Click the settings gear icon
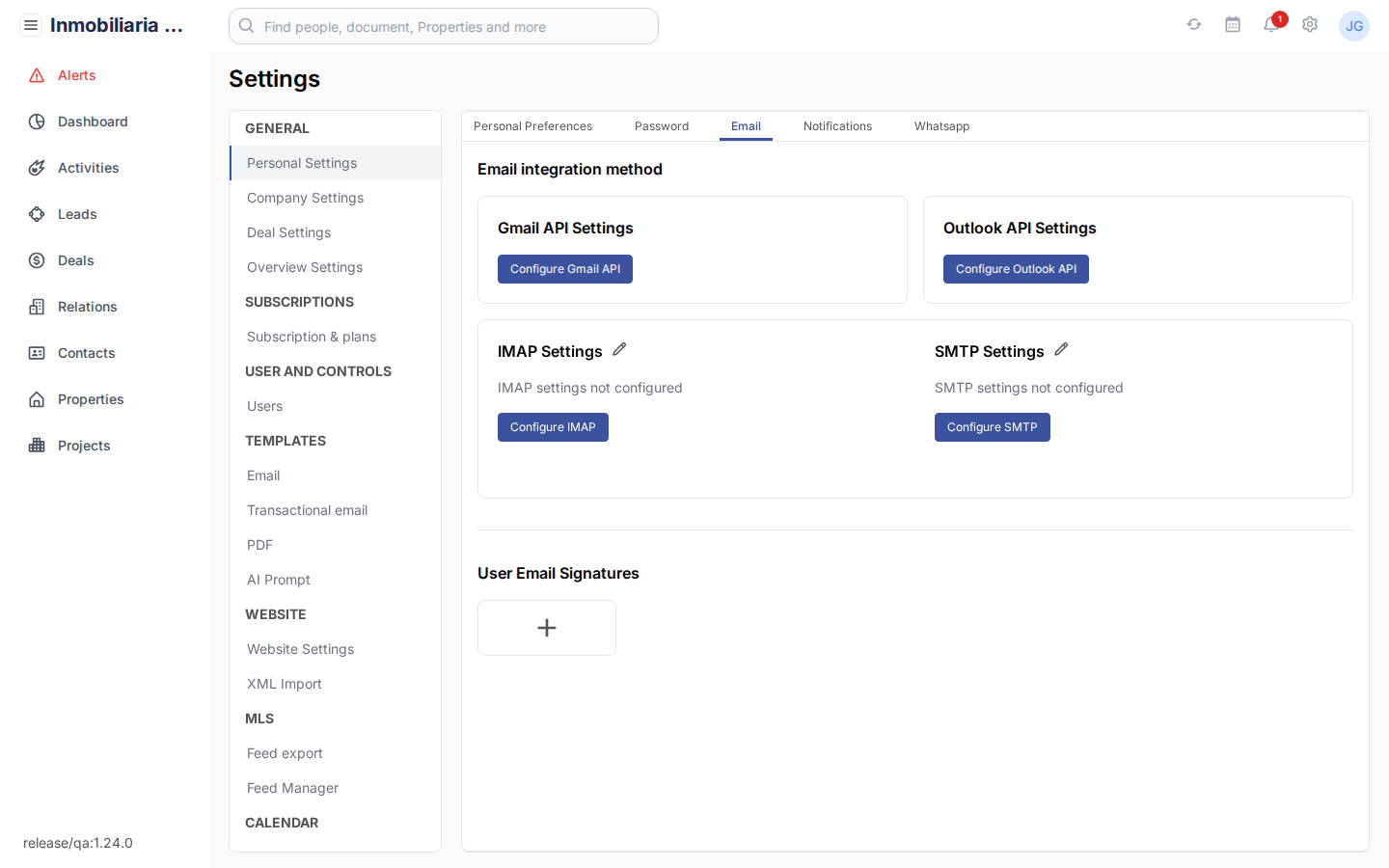This screenshot has height=868, width=1389. pos(1310,25)
